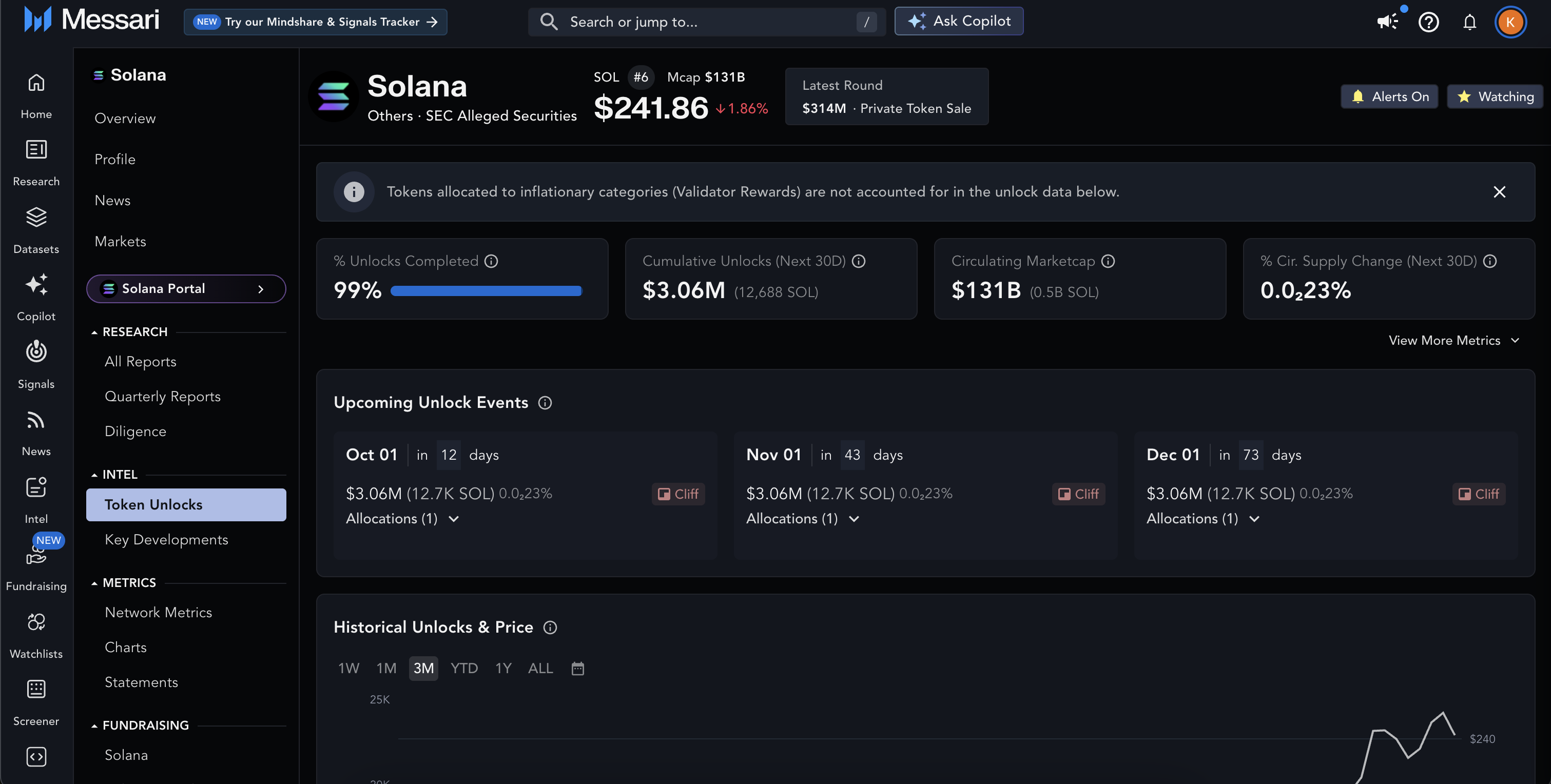Open Quarterly Reports link
This screenshot has height=784, width=1551.
[x=163, y=397]
